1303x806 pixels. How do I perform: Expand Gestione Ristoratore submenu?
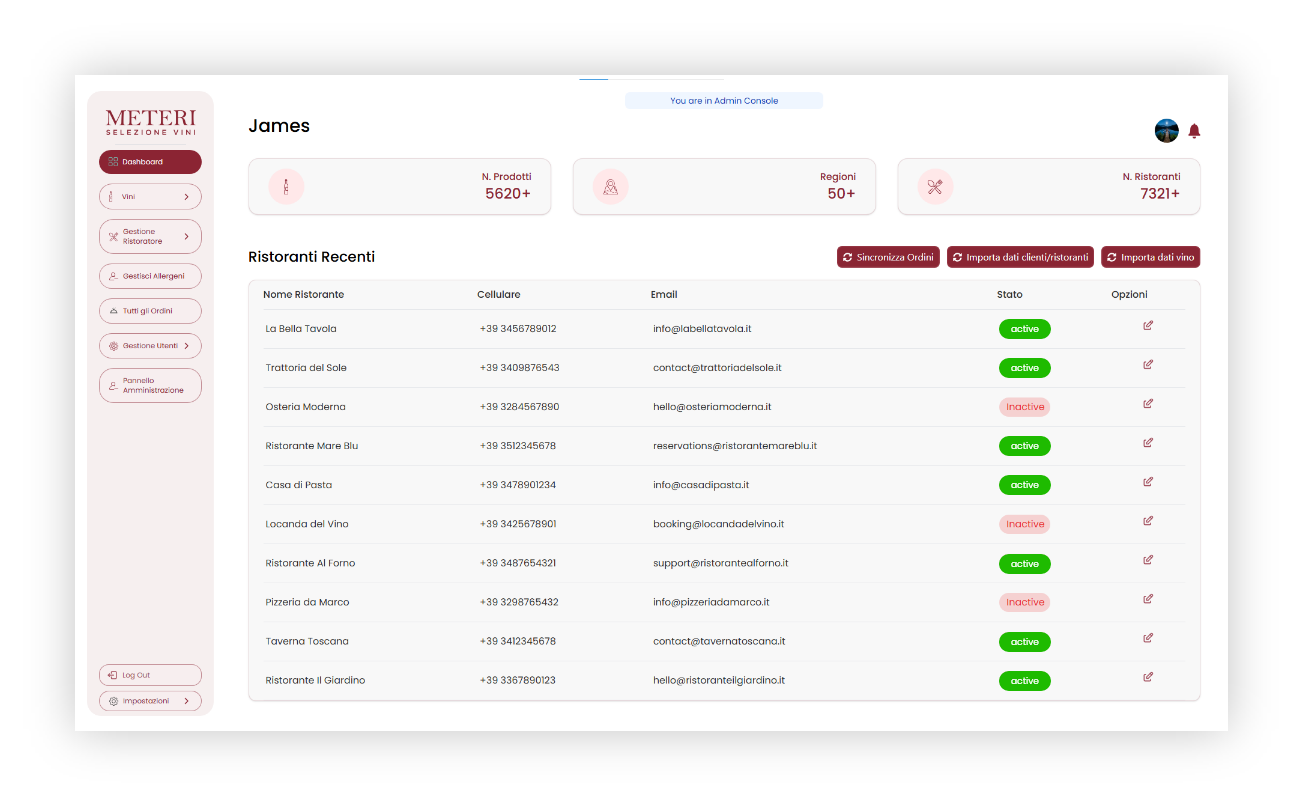[150, 237]
